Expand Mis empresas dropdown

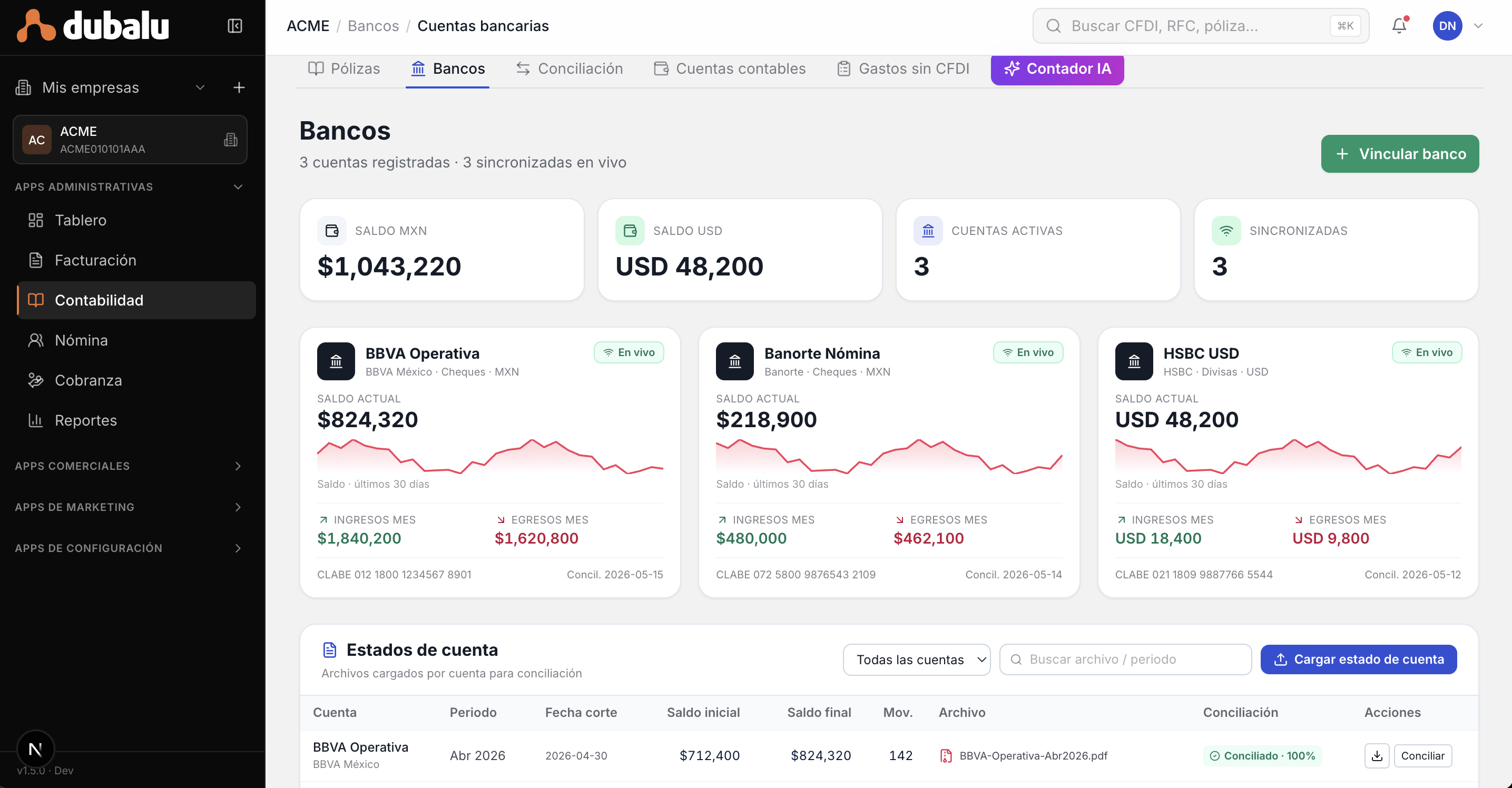[200, 87]
